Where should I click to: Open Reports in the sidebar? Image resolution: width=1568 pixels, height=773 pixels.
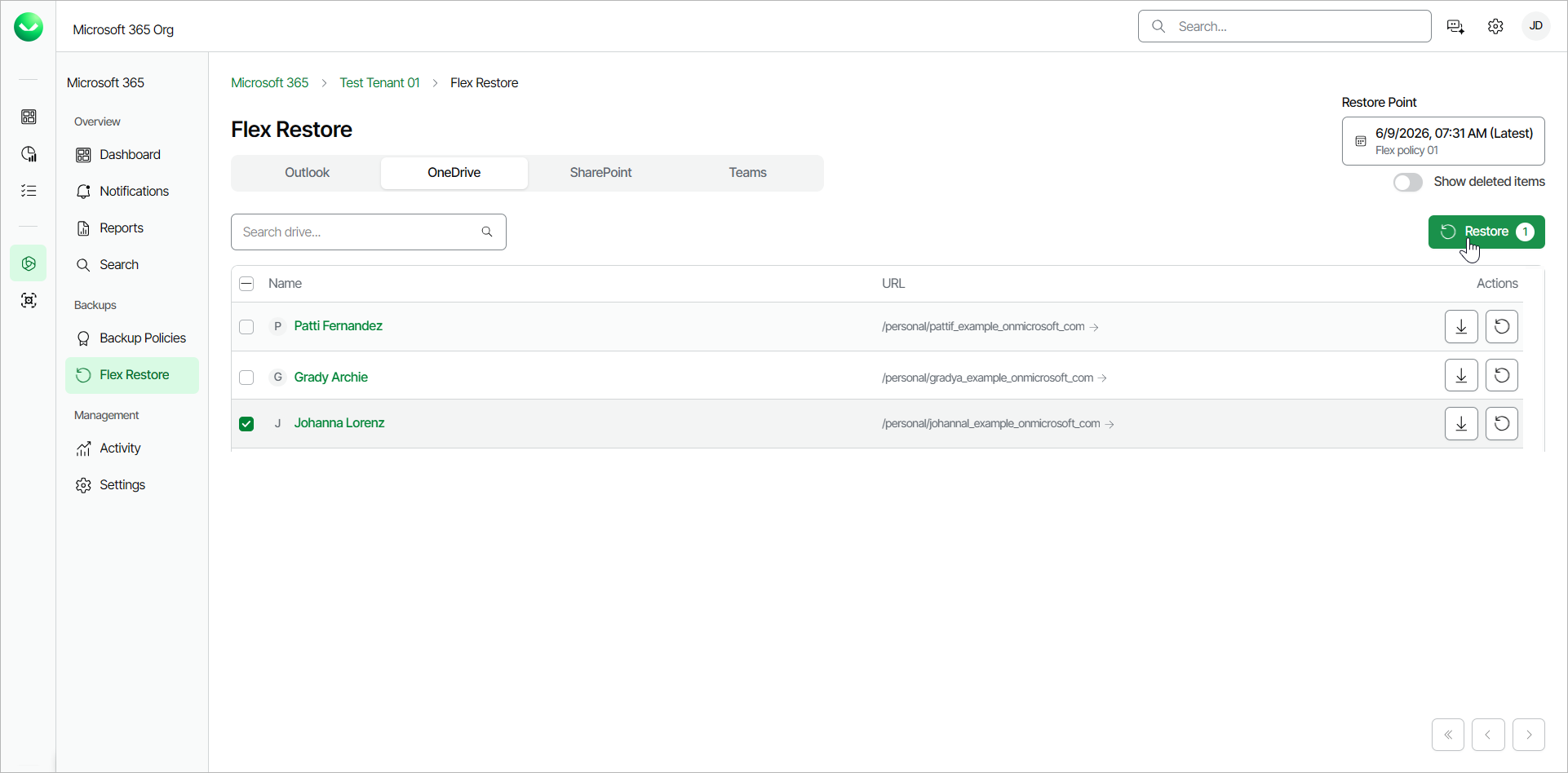[132, 228]
